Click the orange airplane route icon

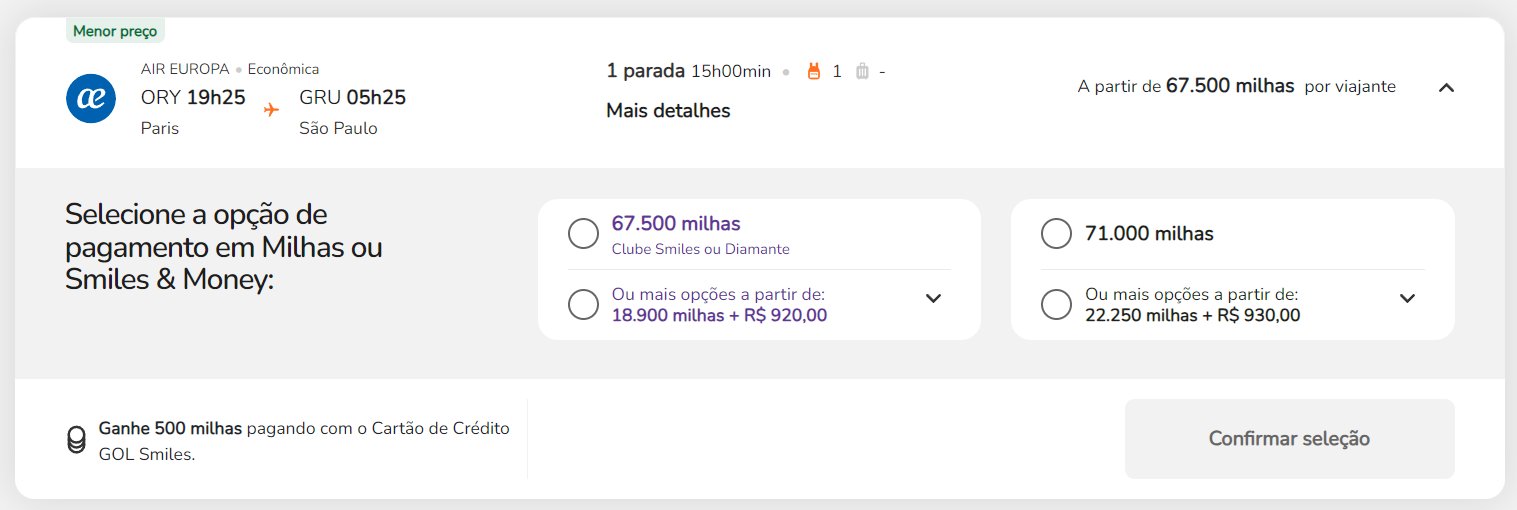[x=271, y=109]
